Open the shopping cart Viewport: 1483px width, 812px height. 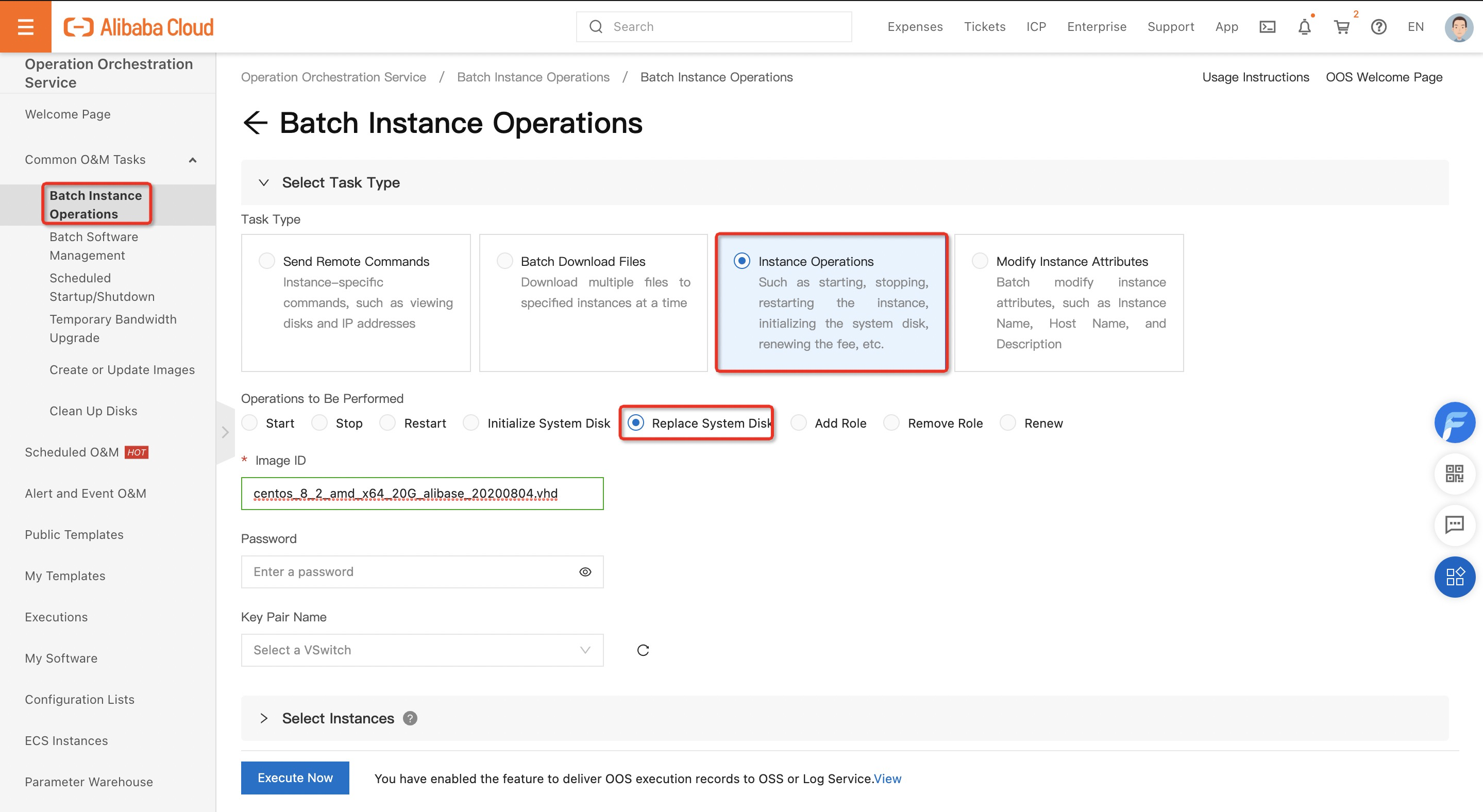pyautogui.click(x=1342, y=26)
